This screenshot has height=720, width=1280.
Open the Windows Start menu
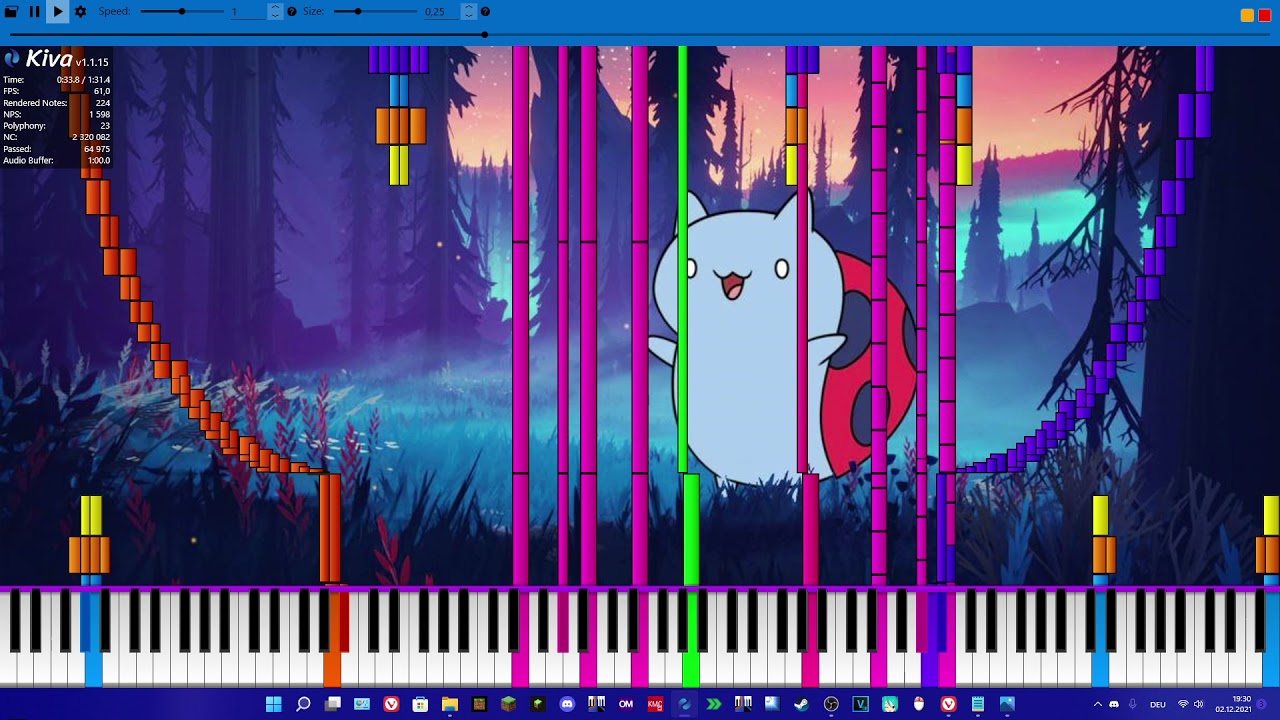[x=273, y=704]
